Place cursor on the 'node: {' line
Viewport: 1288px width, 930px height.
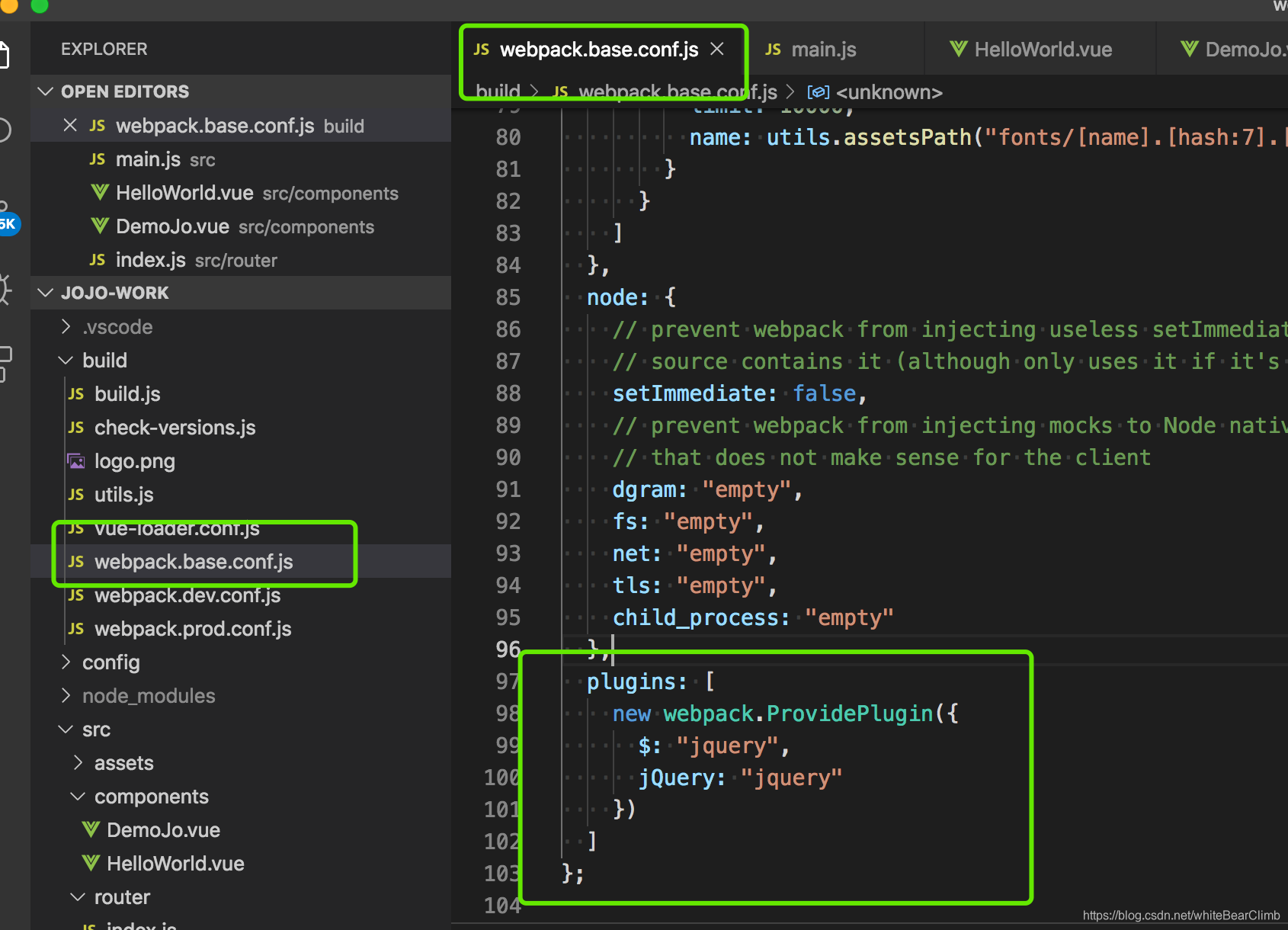coord(631,297)
